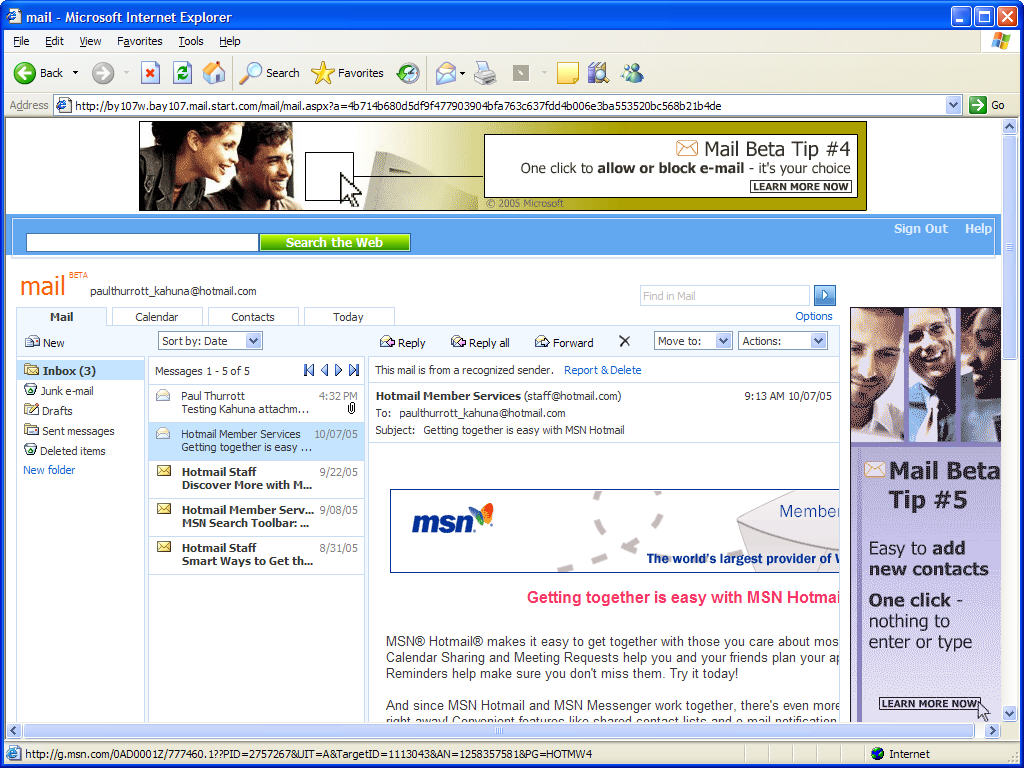The image size is (1024, 768).
Task: Click the Find in Mail go arrow
Action: [825, 296]
